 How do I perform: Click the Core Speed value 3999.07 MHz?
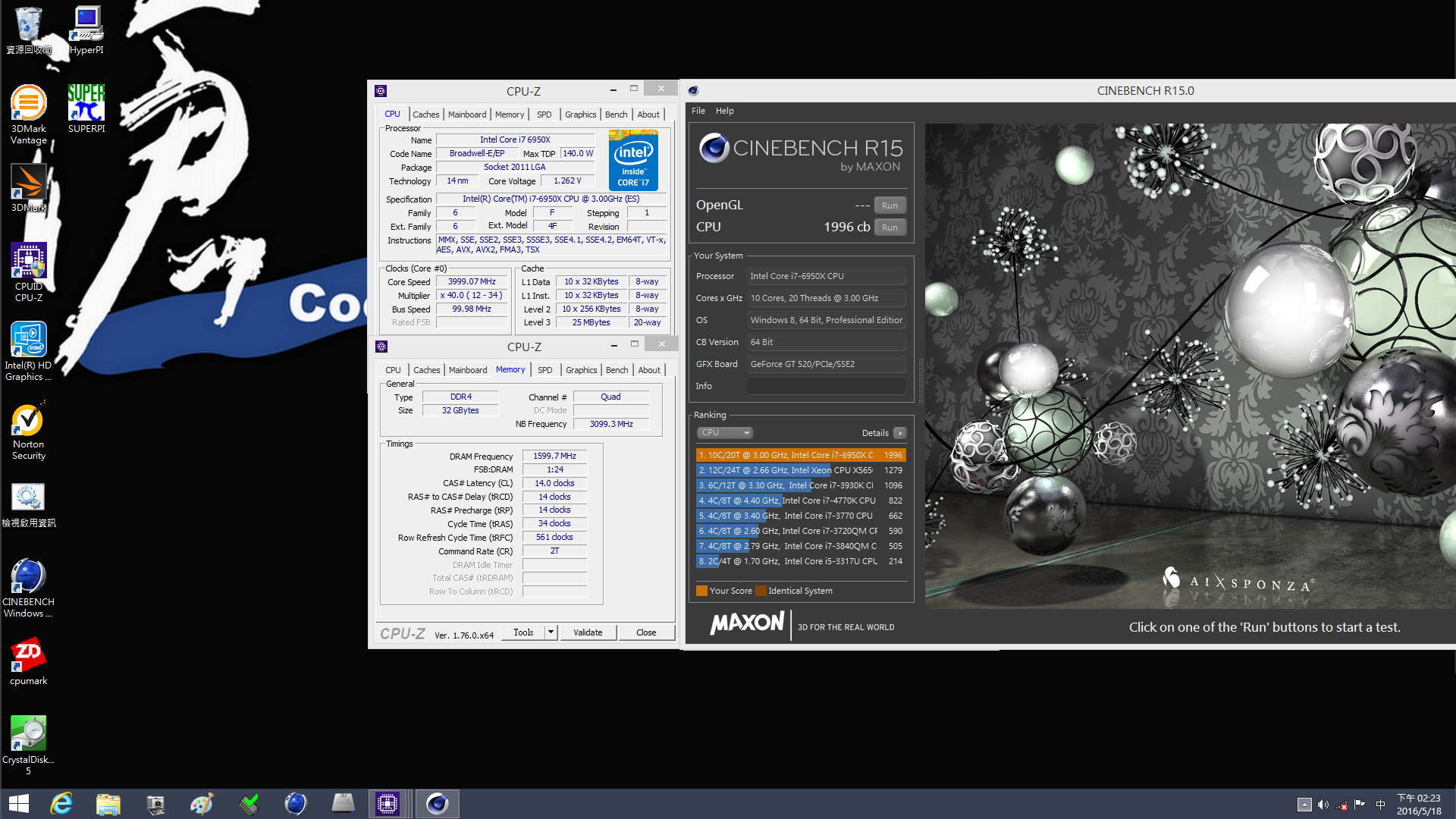click(471, 282)
